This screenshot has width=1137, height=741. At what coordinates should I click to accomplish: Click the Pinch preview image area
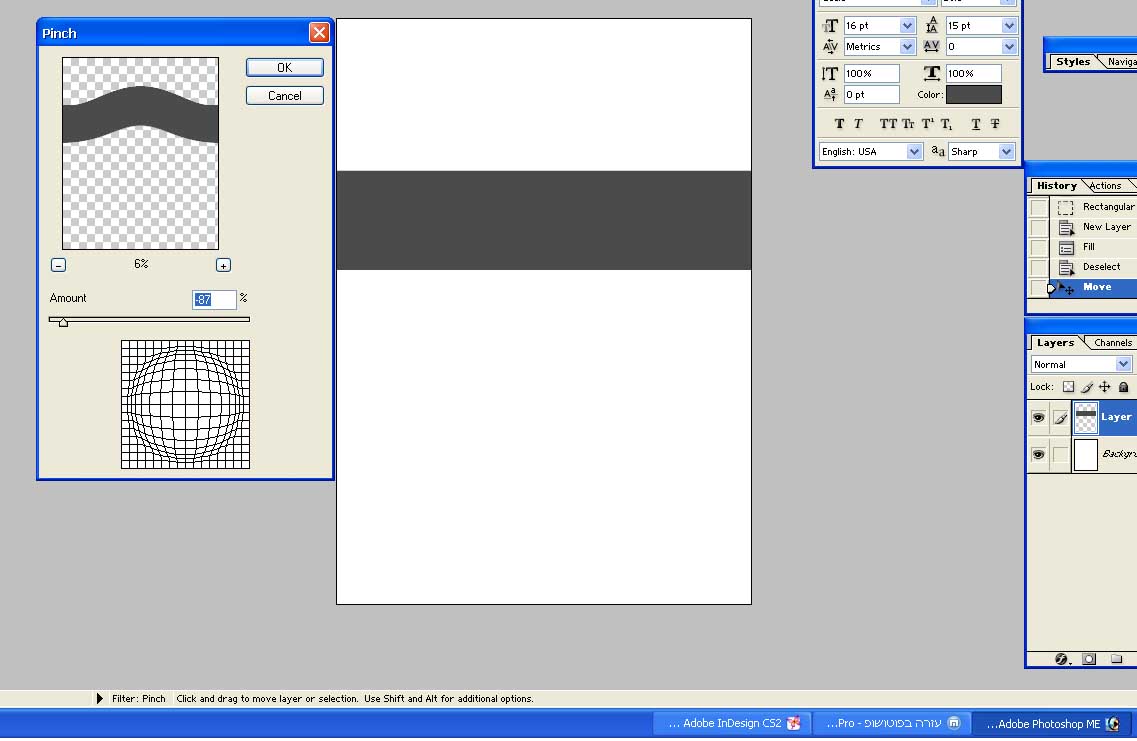141,154
